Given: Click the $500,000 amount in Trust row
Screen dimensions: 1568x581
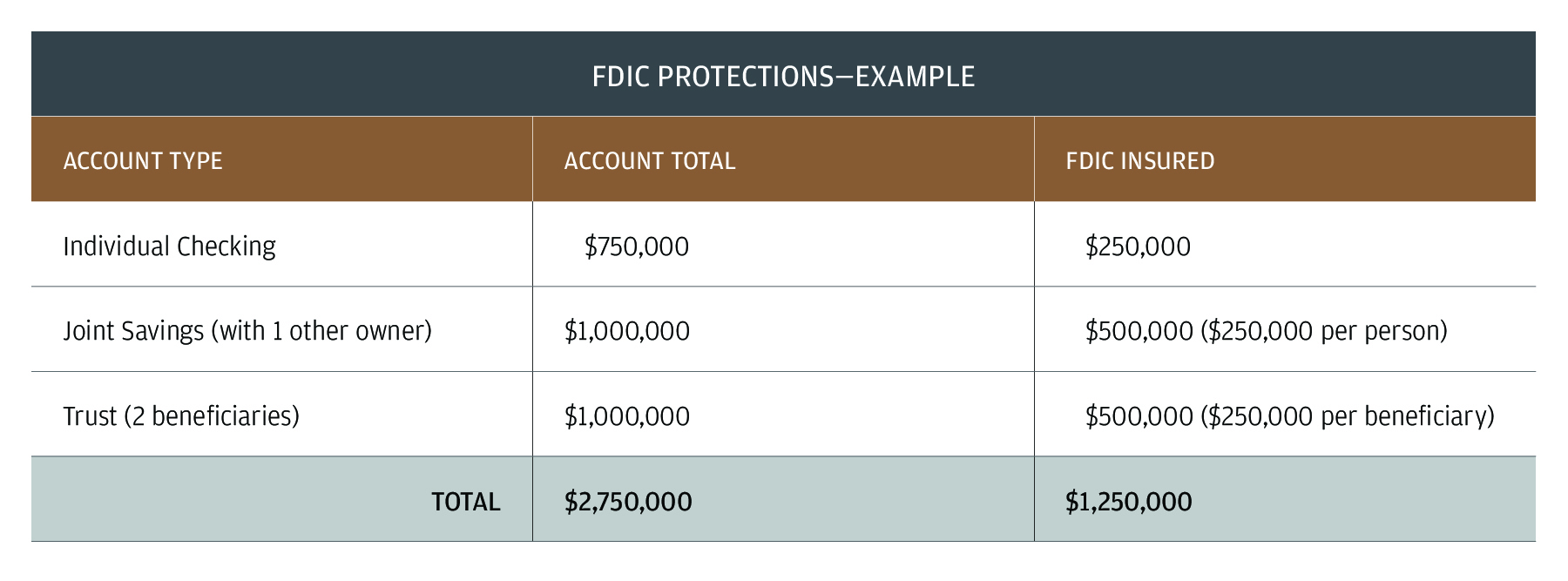Looking at the screenshot, I should (1139, 416).
